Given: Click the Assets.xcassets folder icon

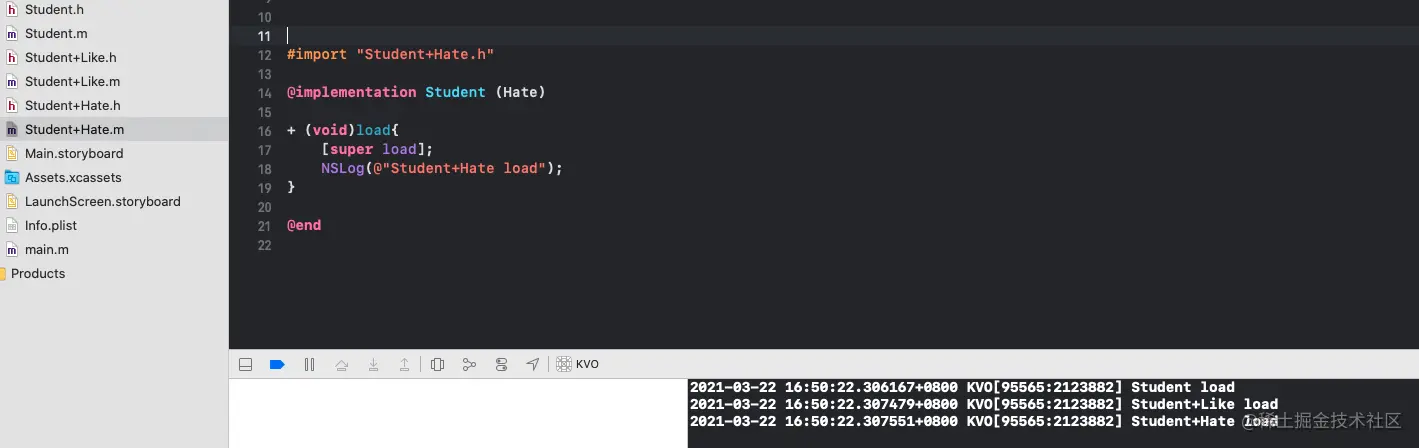Looking at the screenshot, I should pyautogui.click(x=12, y=177).
